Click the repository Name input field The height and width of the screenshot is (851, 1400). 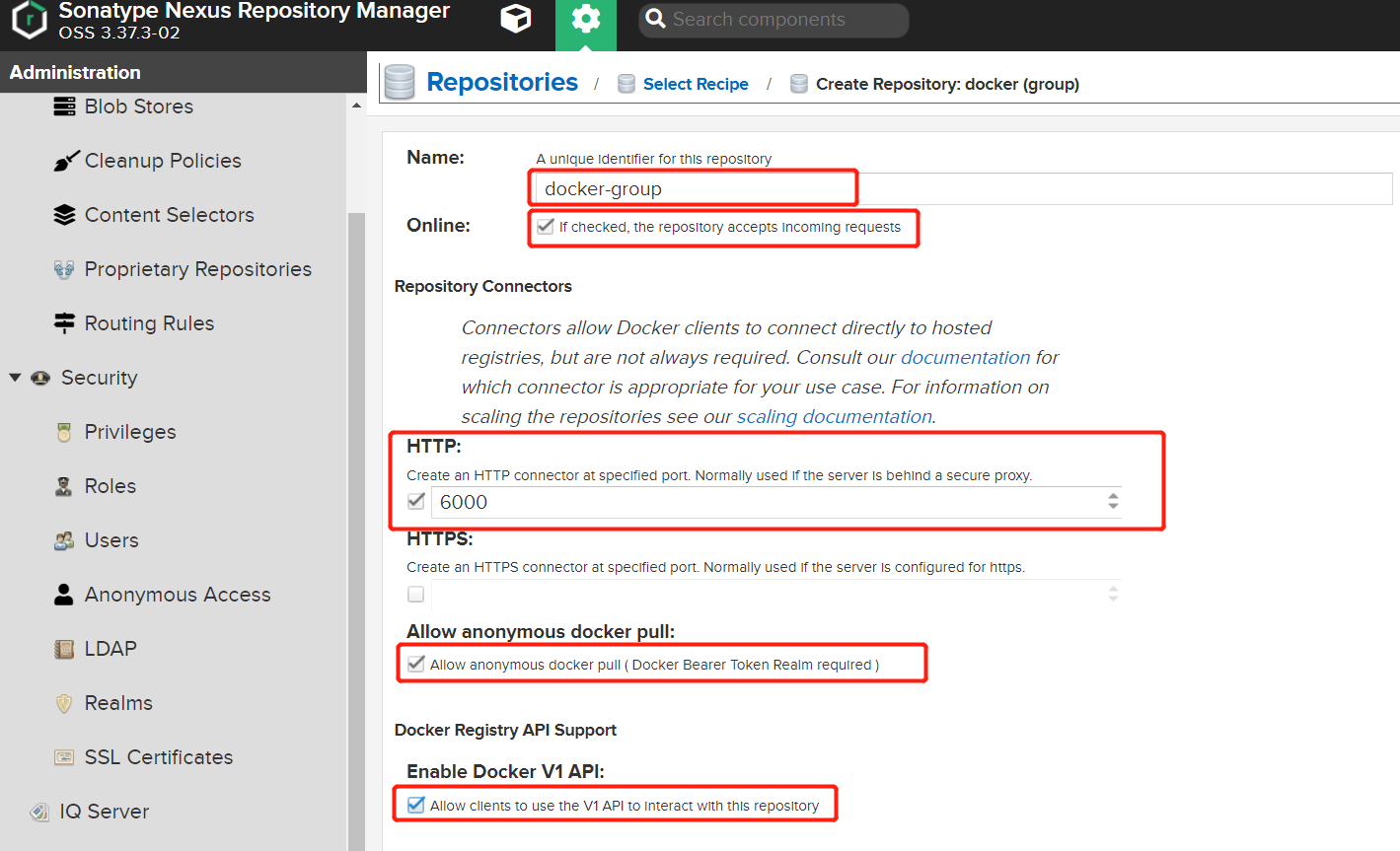[963, 188]
